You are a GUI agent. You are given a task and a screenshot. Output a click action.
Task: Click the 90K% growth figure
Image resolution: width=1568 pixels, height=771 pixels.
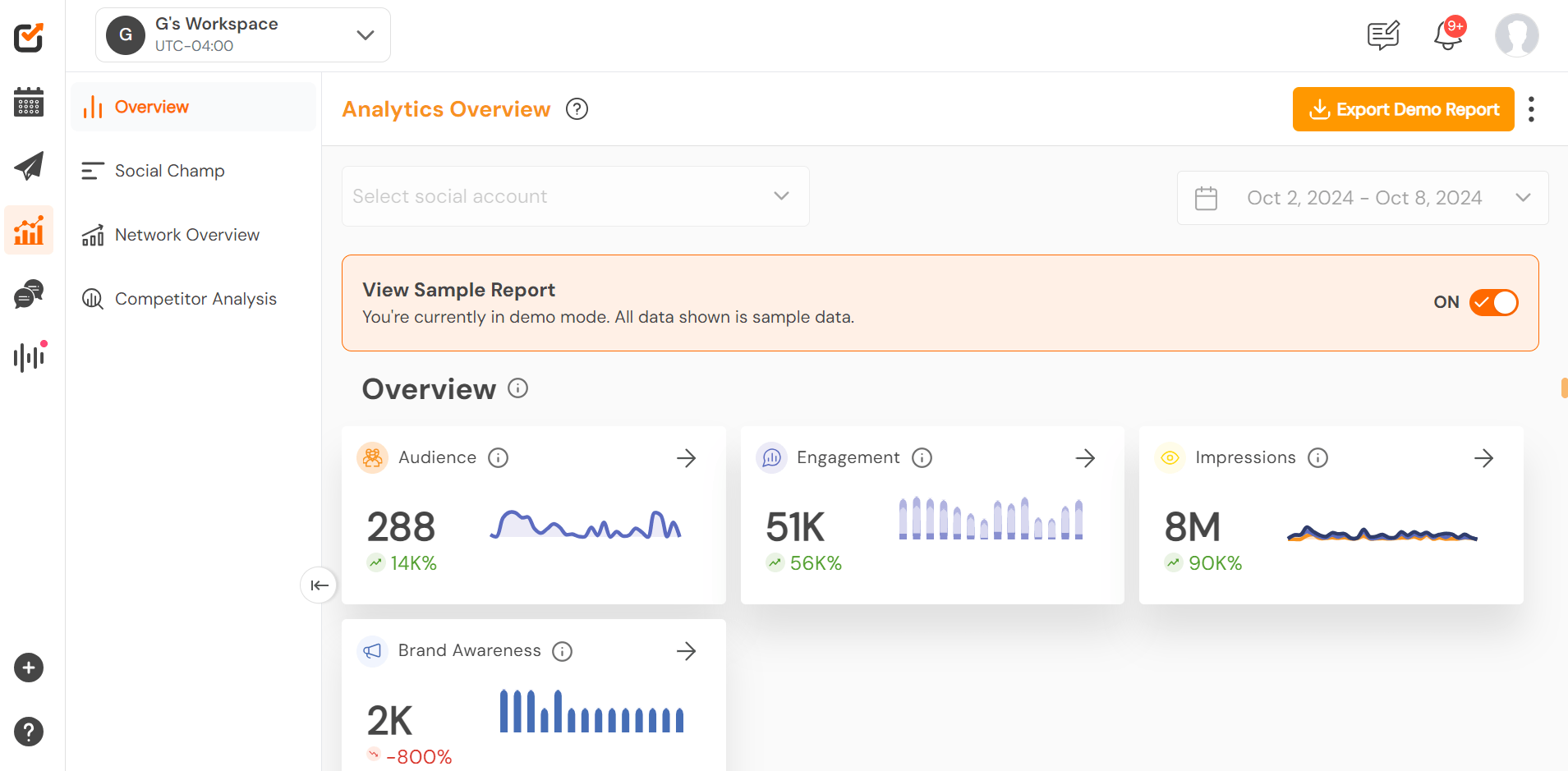coord(1215,563)
